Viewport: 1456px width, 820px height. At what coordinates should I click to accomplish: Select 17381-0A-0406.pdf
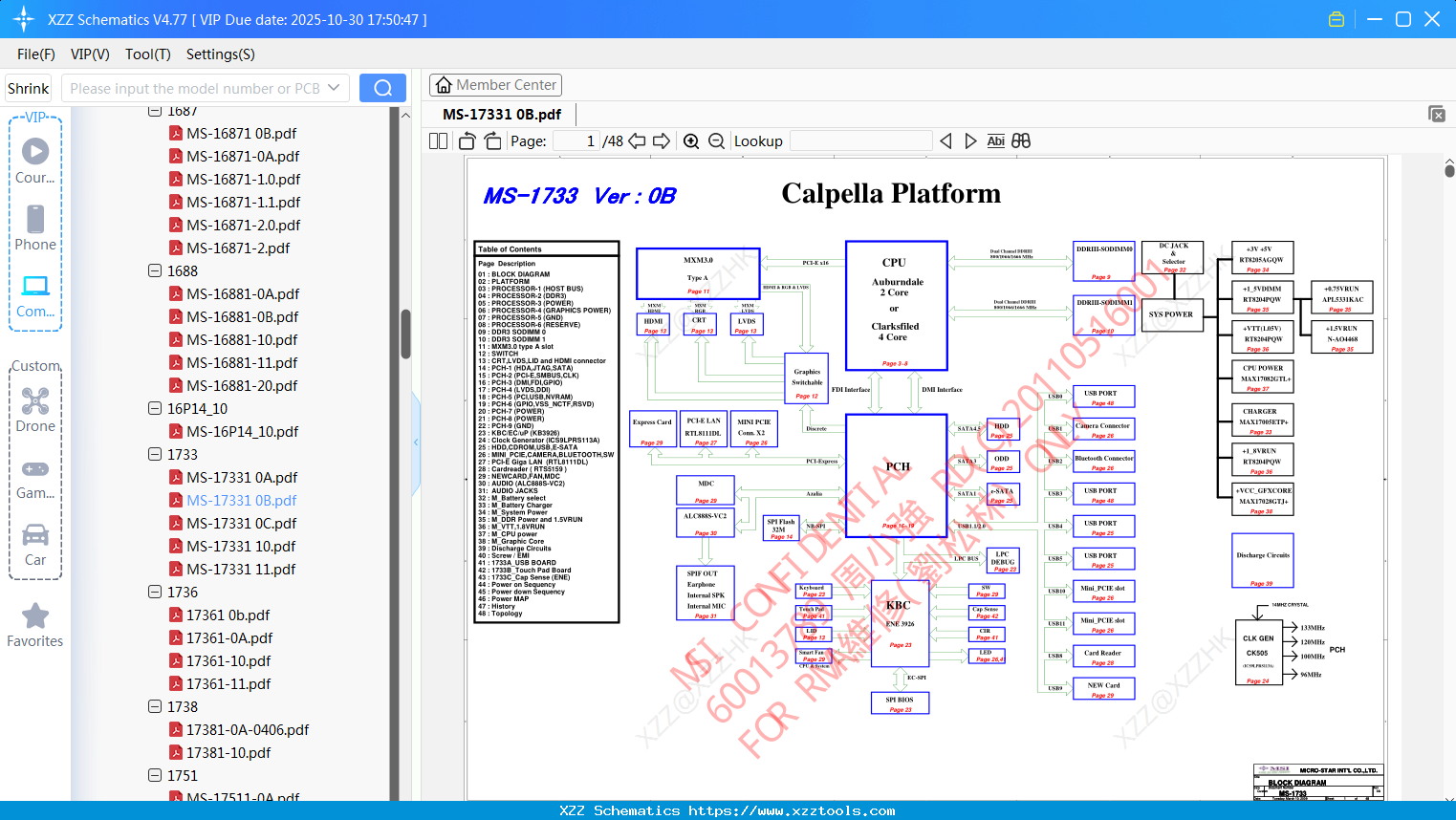248,729
